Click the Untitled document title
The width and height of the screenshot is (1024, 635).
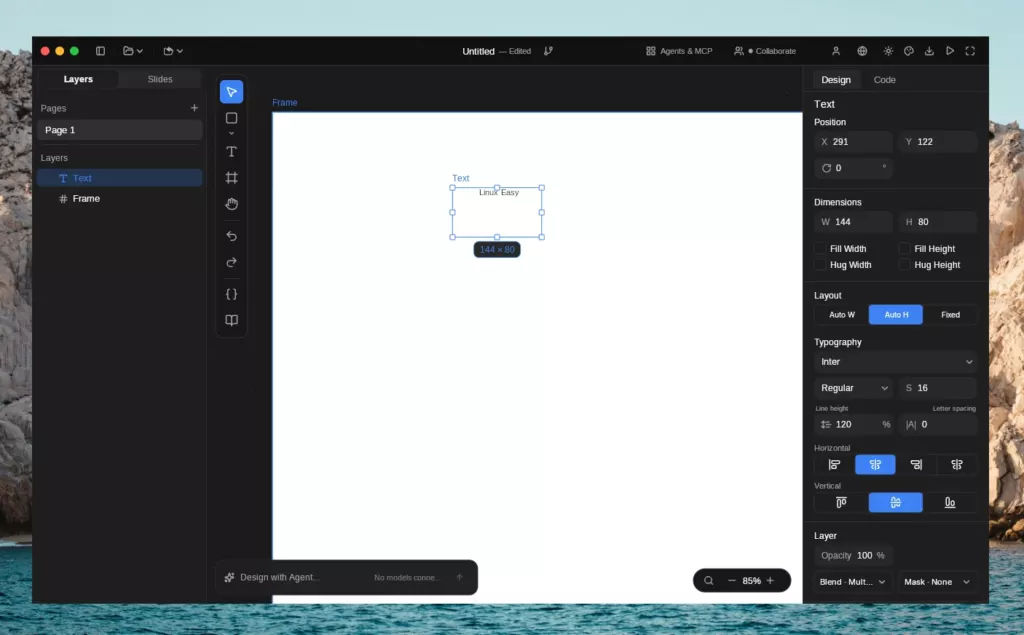[x=478, y=51]
